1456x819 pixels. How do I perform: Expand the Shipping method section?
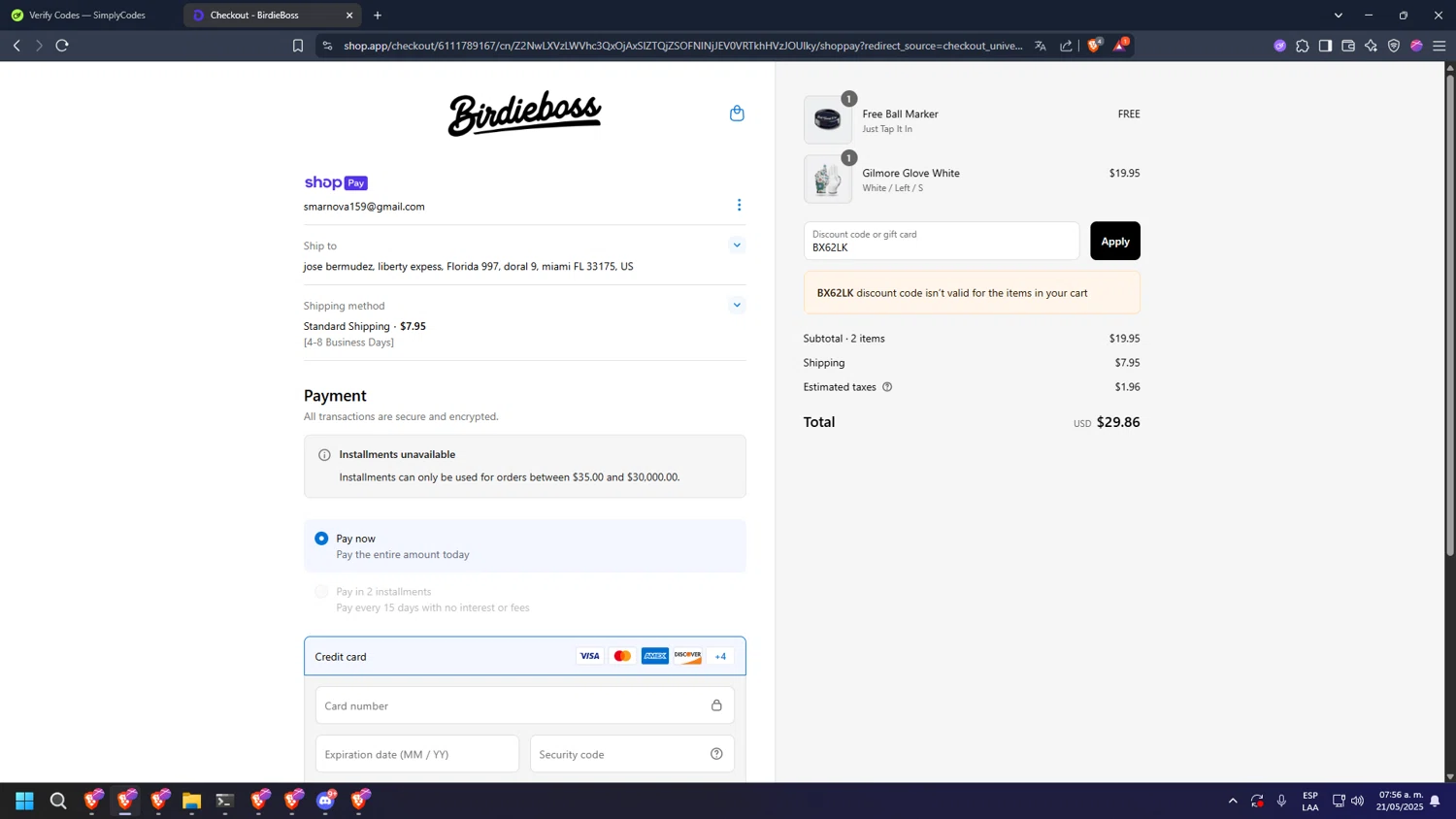(737, 306)
